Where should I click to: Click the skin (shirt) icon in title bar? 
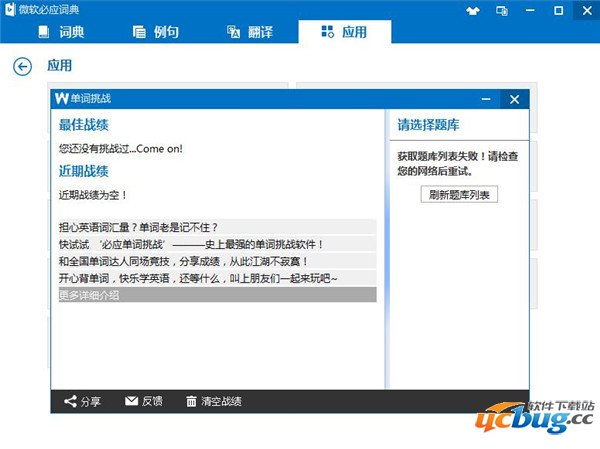(x=473, y=11)
